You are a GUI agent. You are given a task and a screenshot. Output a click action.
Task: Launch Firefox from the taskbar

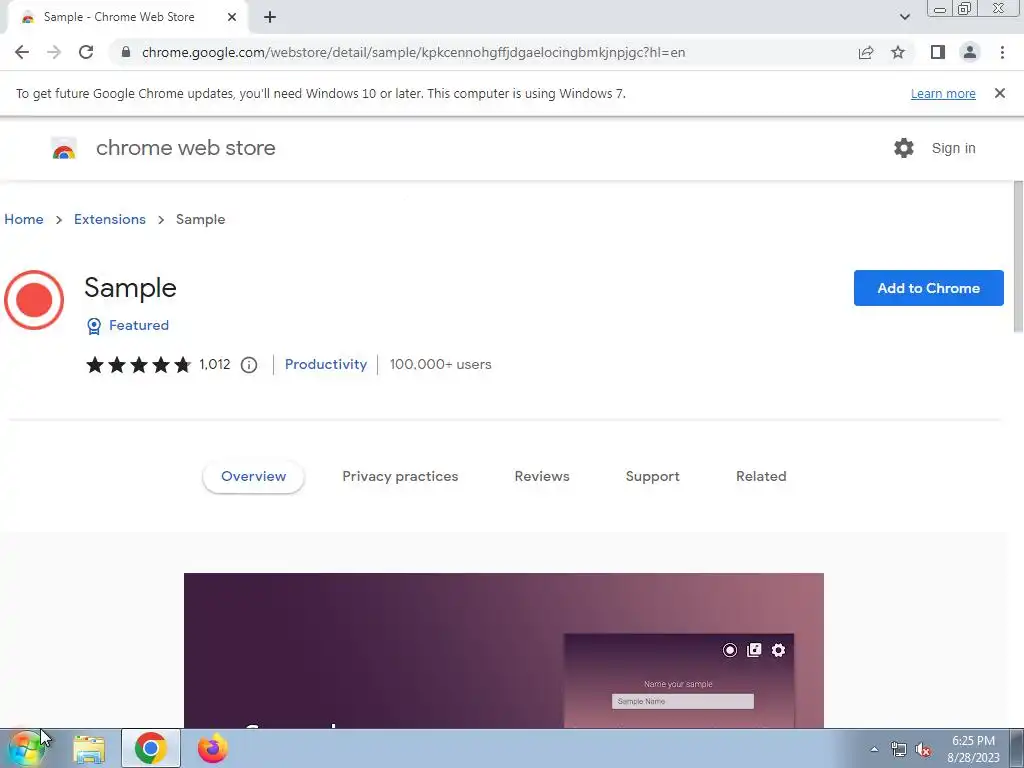pyautogui.click(x=213, y=748)
